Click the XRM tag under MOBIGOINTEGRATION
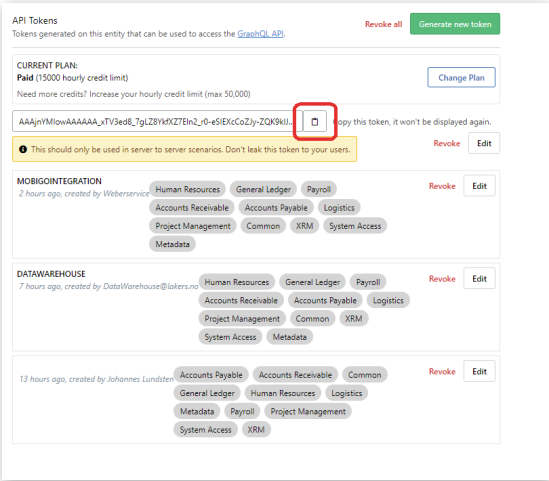 coord(304,226)
